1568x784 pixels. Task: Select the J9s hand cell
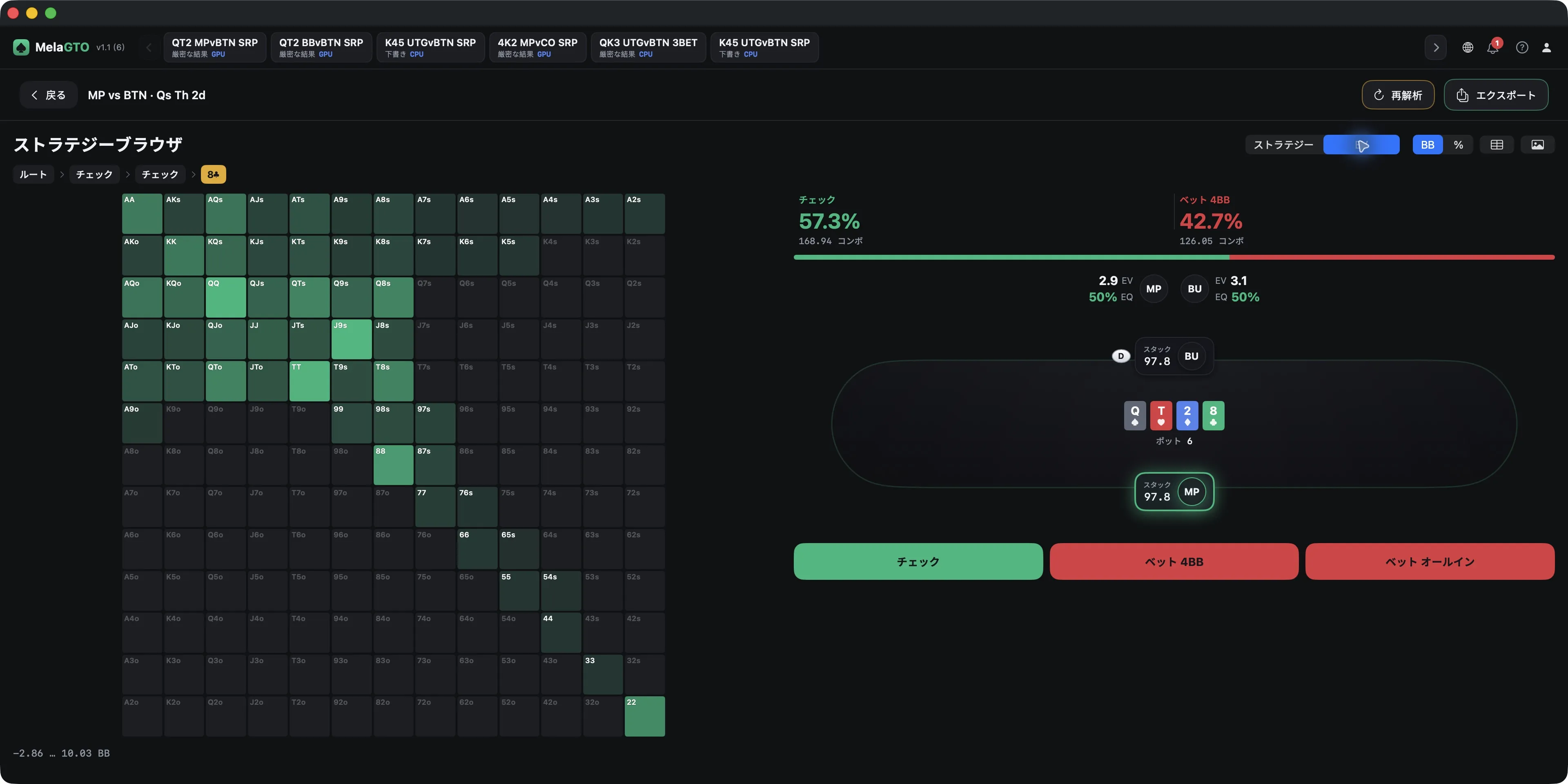pos(351,339)
